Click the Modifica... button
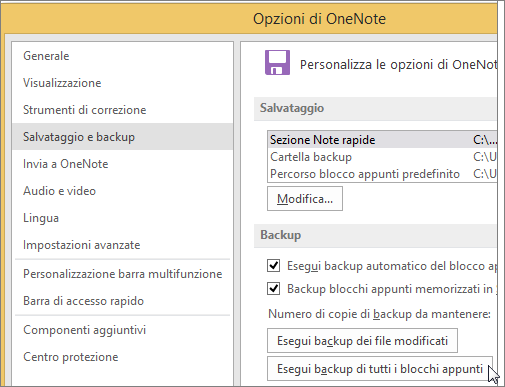The image size is (505, 387). pyautogui.click(x=305, y=199)
